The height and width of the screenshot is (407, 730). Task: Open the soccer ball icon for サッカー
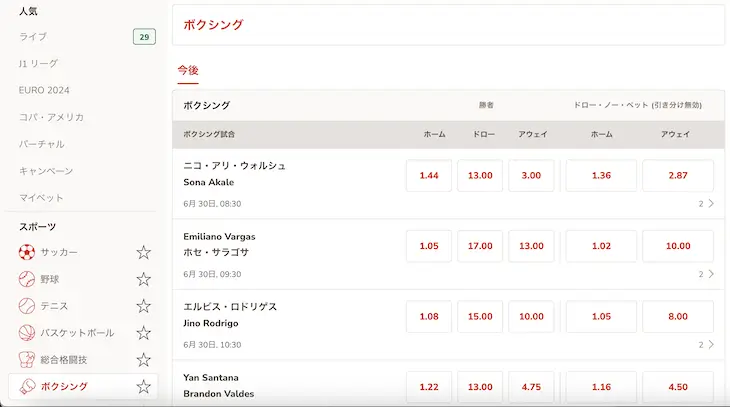[27, 252]
